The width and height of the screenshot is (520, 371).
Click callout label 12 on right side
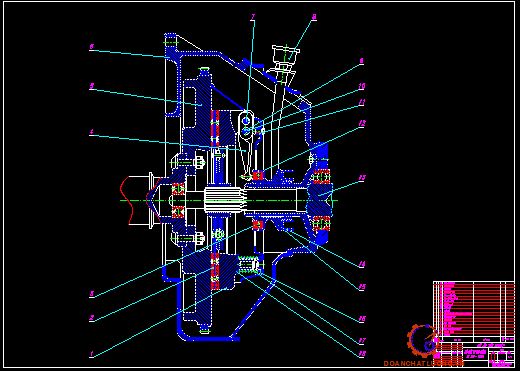click(x=362, y=123)
